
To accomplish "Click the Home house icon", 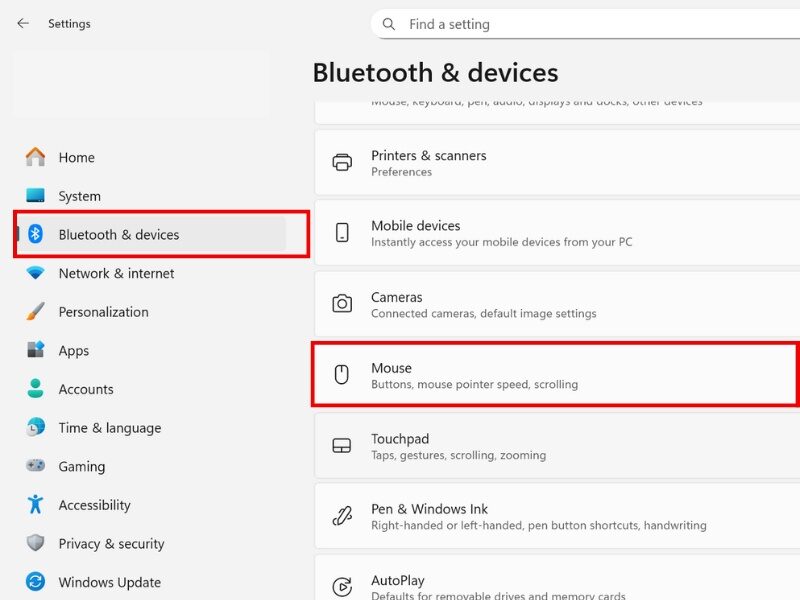I will coord(36,157).
